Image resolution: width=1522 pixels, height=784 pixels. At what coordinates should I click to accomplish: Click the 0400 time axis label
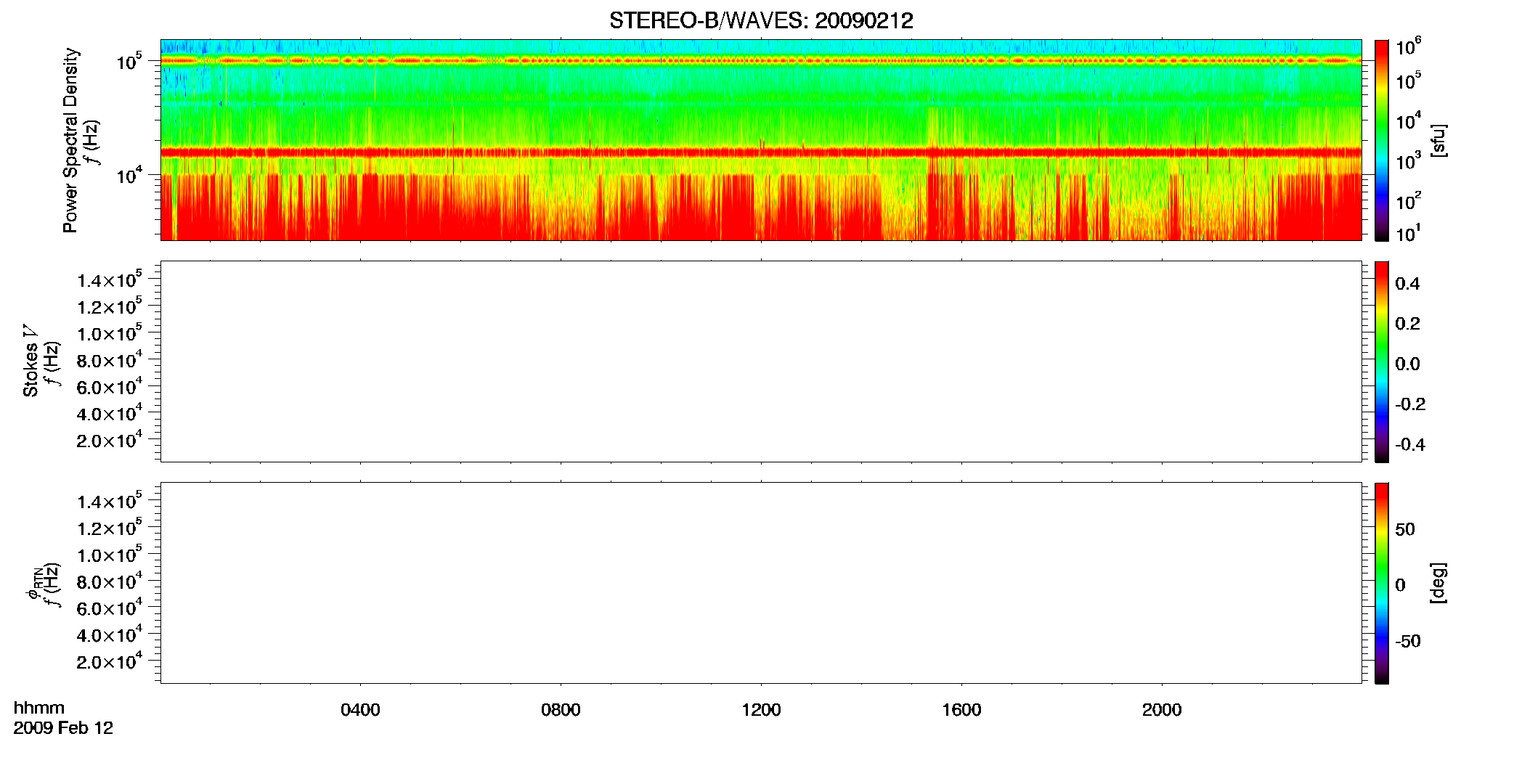pyautogui.click(x=360, y=710)
